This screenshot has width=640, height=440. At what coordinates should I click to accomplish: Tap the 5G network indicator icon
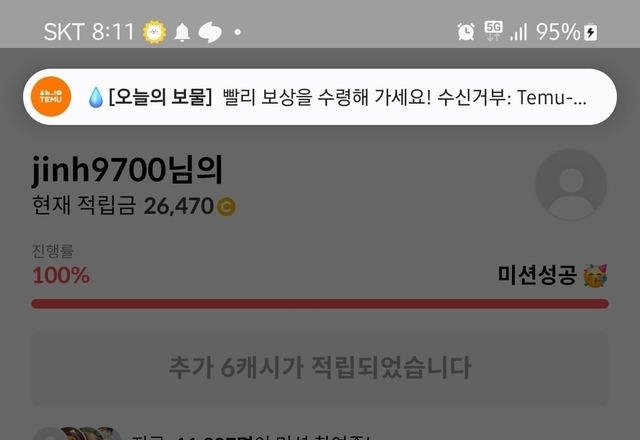tap(493, 31)
